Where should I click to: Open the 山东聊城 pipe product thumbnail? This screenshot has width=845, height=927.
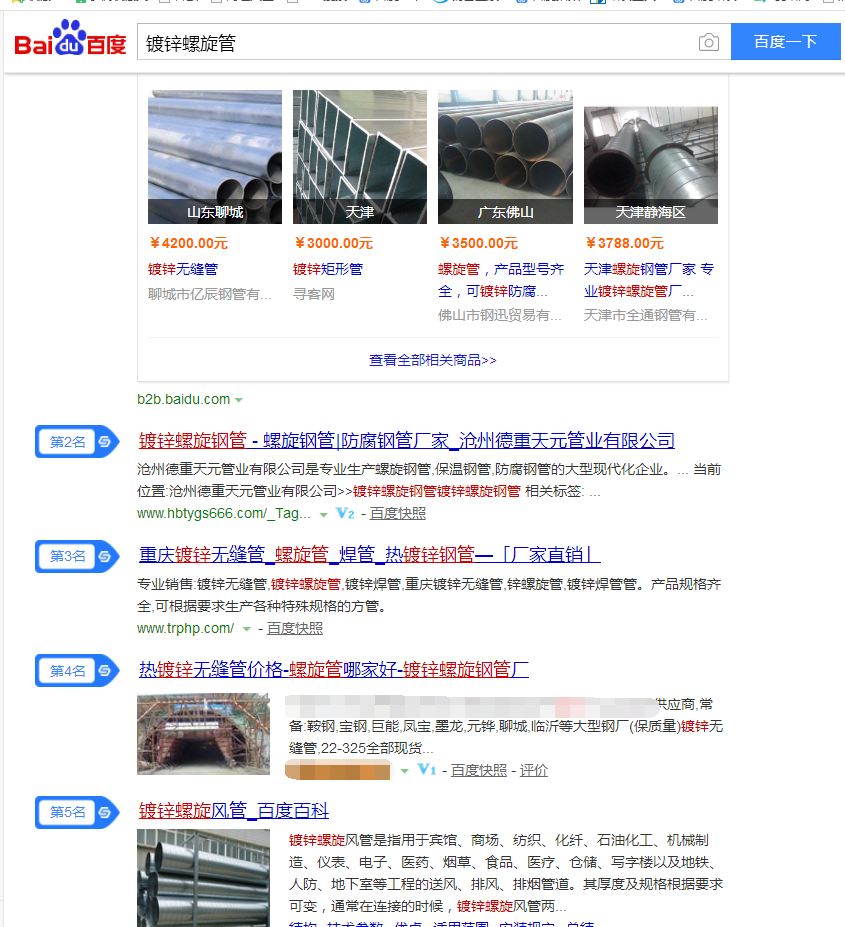pyautogui.click(x=215, y=157)
